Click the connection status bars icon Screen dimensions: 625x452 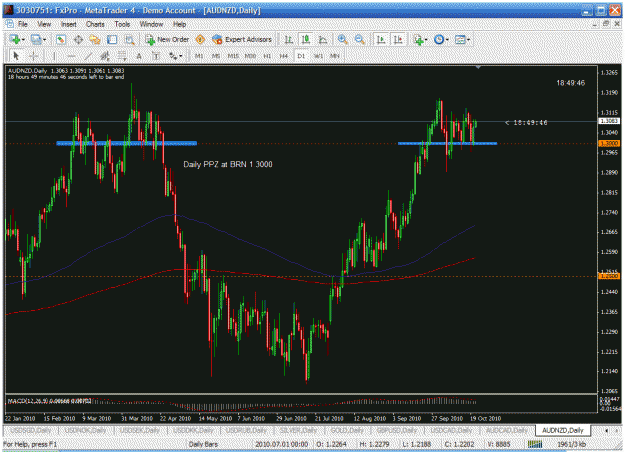[535, 444]
